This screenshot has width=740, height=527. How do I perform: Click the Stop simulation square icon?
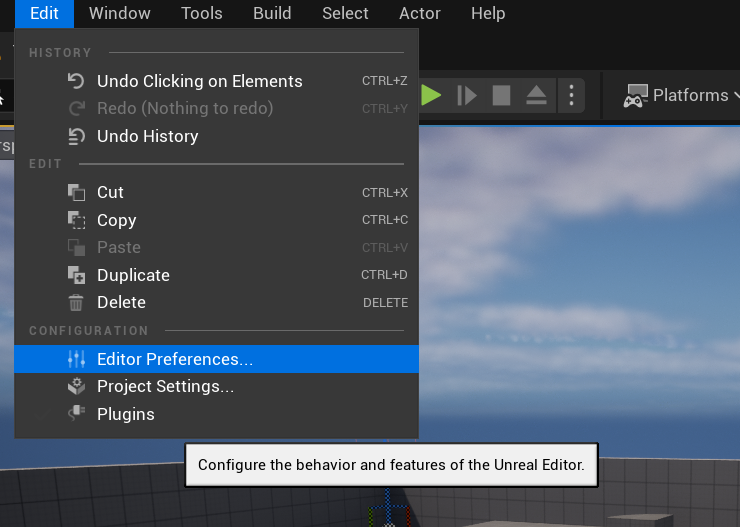click(x=501, y=95)
